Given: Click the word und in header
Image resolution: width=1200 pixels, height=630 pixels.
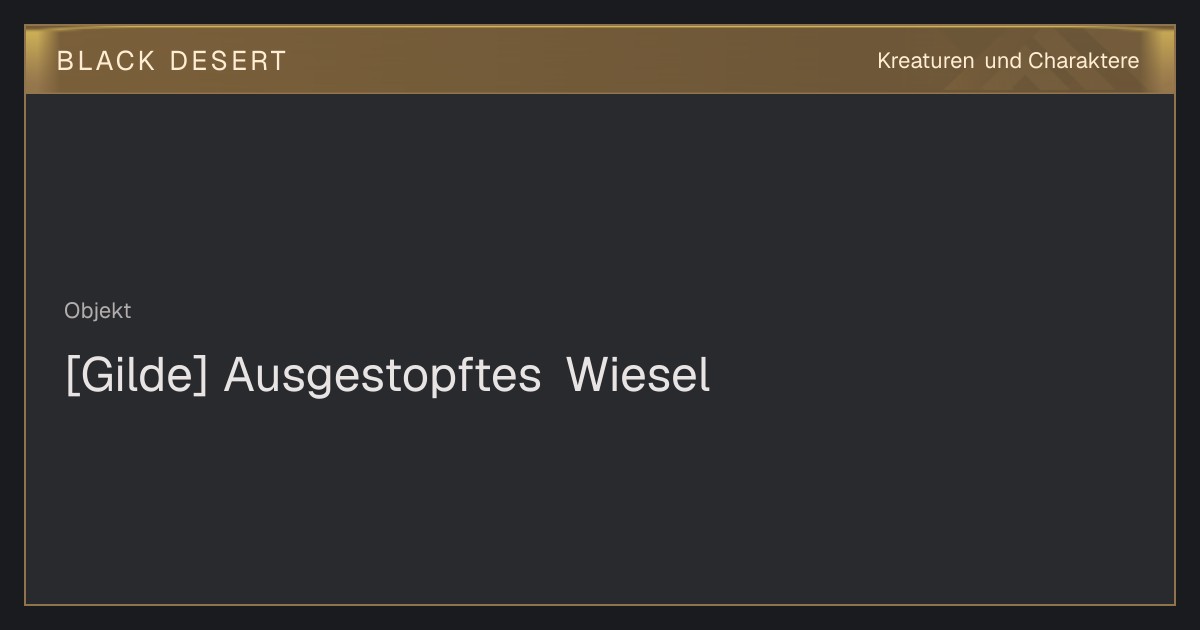Looking at the screenshot, I should 1003,61.
